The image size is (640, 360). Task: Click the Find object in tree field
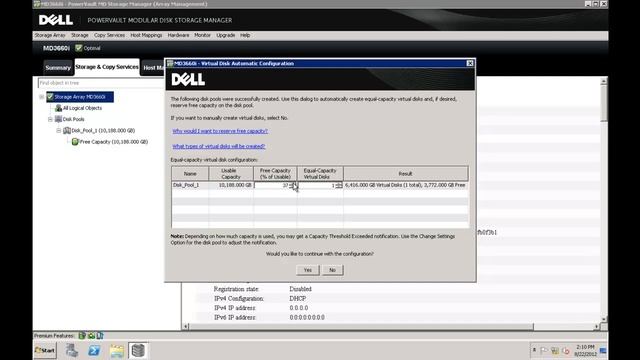[x=101, y=83]
